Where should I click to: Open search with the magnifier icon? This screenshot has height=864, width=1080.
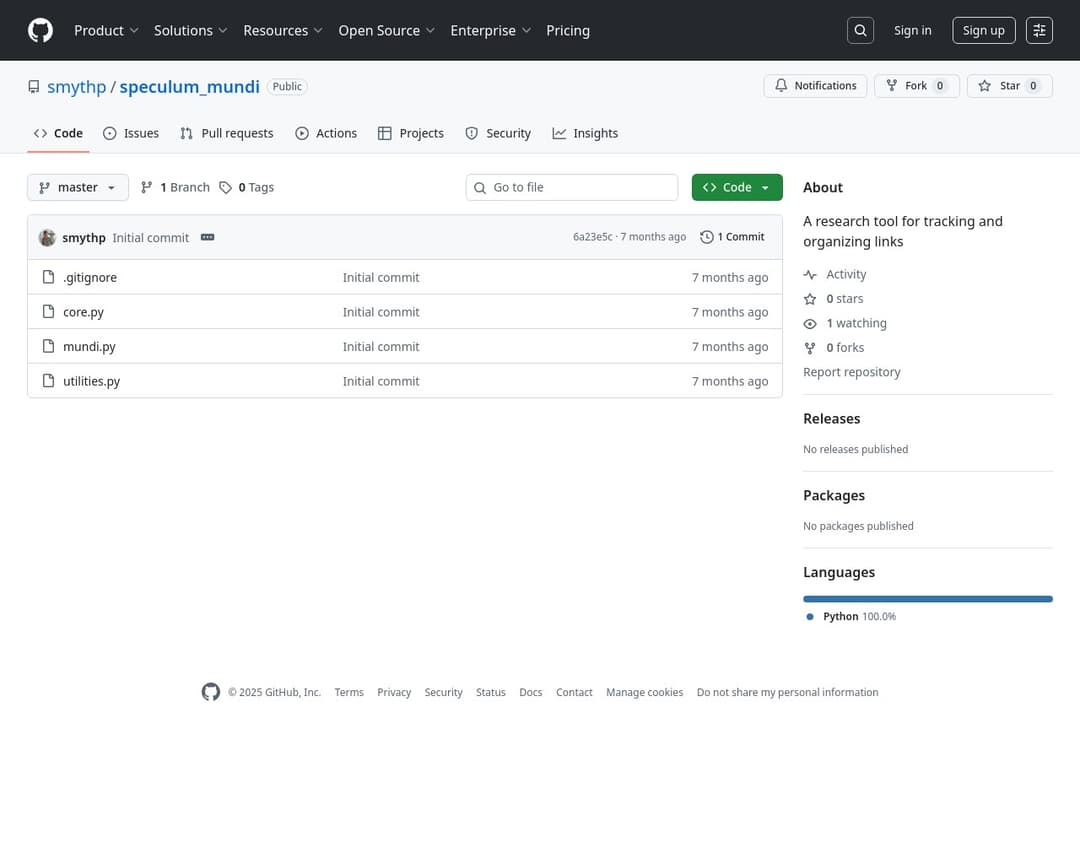pyautogui.click(x=860, y=31)
